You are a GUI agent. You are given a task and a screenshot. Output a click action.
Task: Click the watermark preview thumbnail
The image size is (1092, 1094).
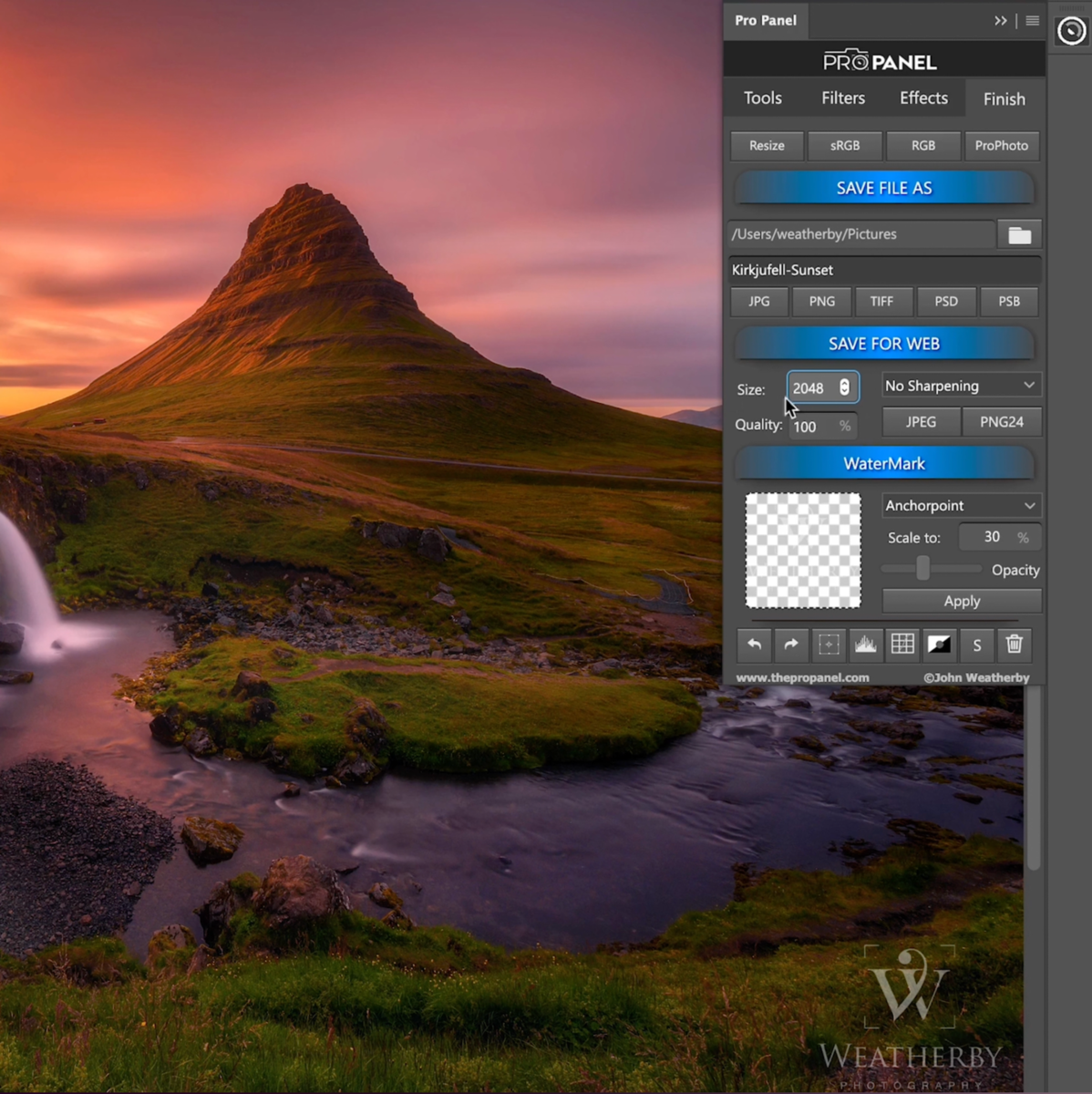(803, 551)
